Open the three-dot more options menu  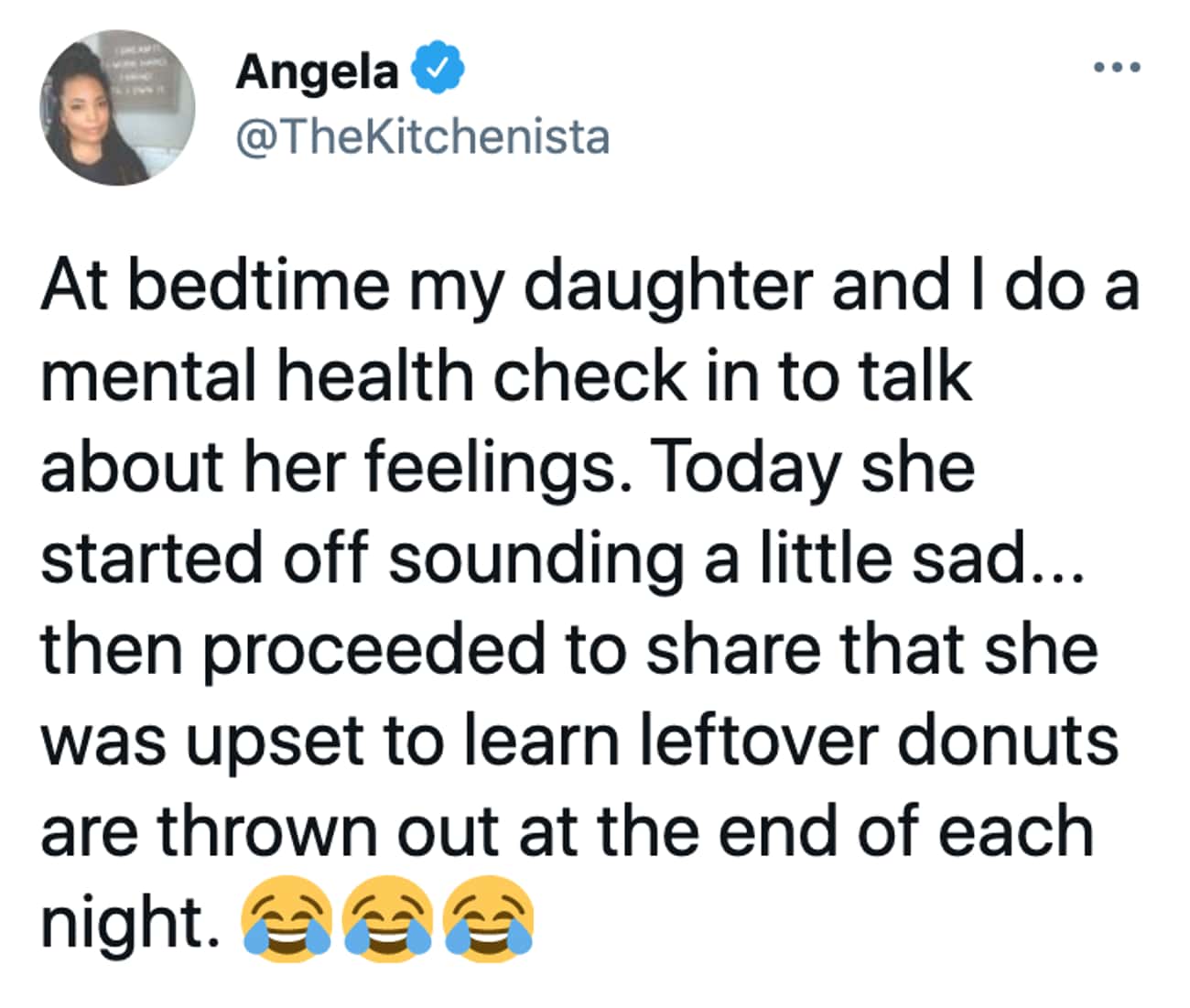(x=1118, y=67)
